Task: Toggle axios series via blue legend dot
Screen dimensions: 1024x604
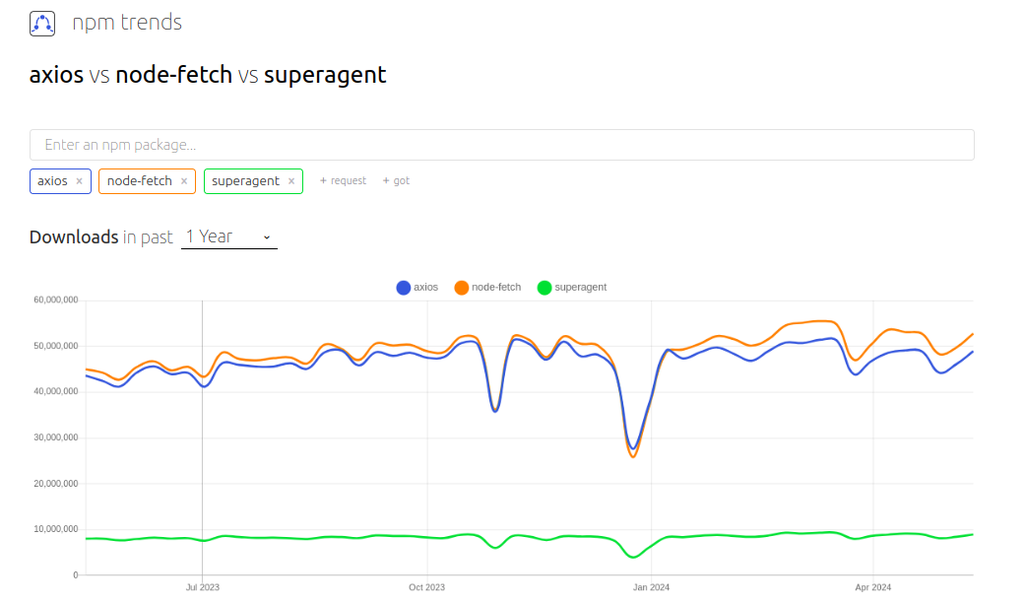Action: [x=404, y=288]
